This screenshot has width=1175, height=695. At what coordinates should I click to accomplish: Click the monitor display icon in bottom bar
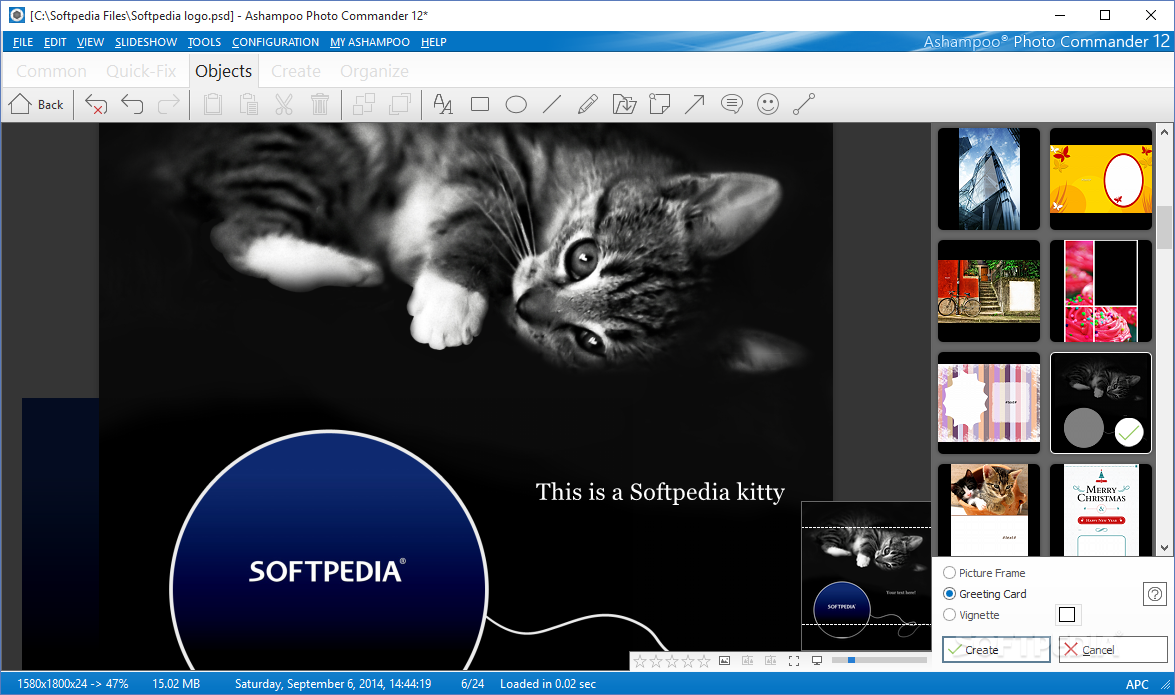[818, 661]
